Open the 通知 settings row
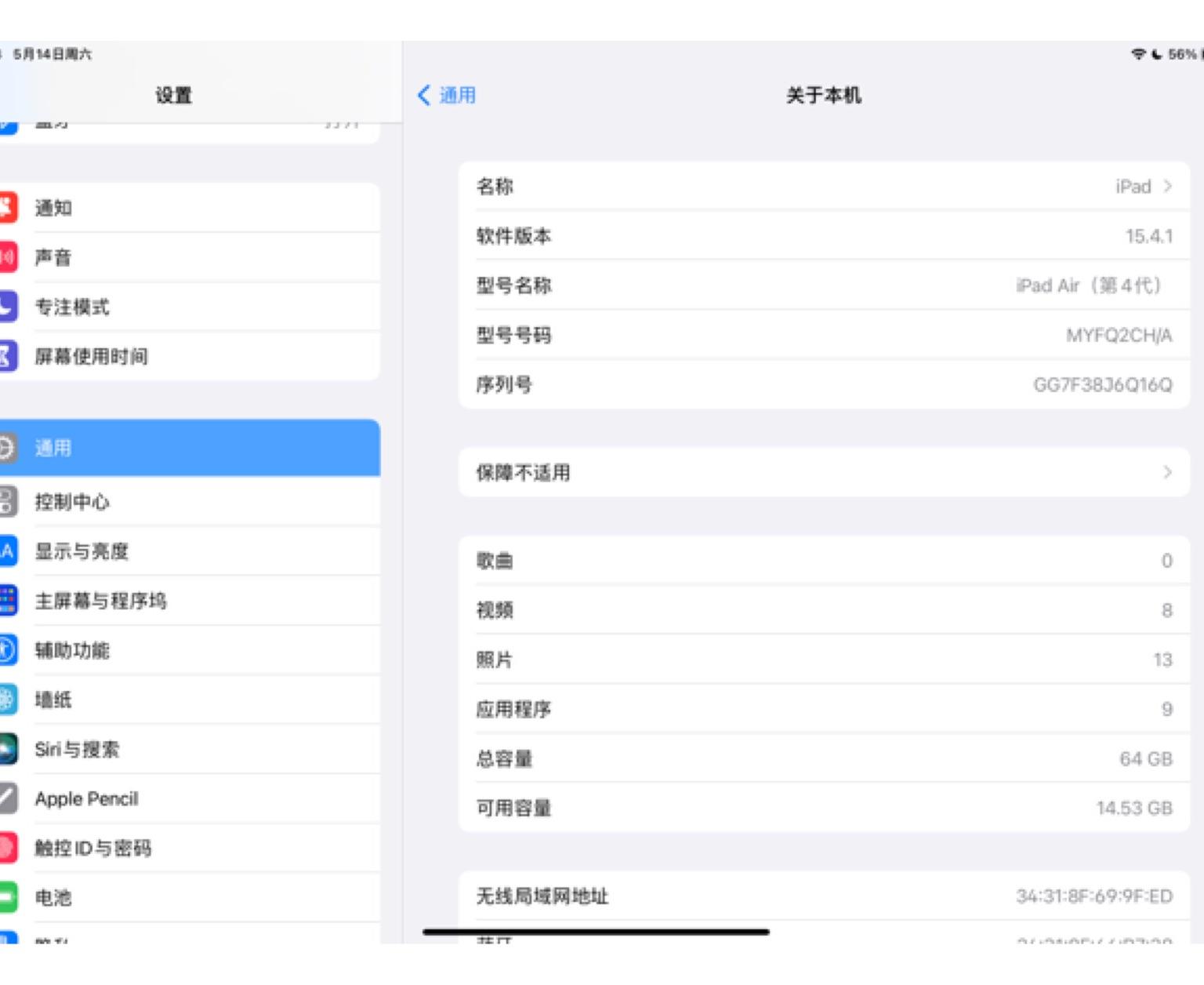This screenshot has width=1204, height=985. (x=190, y=208)
